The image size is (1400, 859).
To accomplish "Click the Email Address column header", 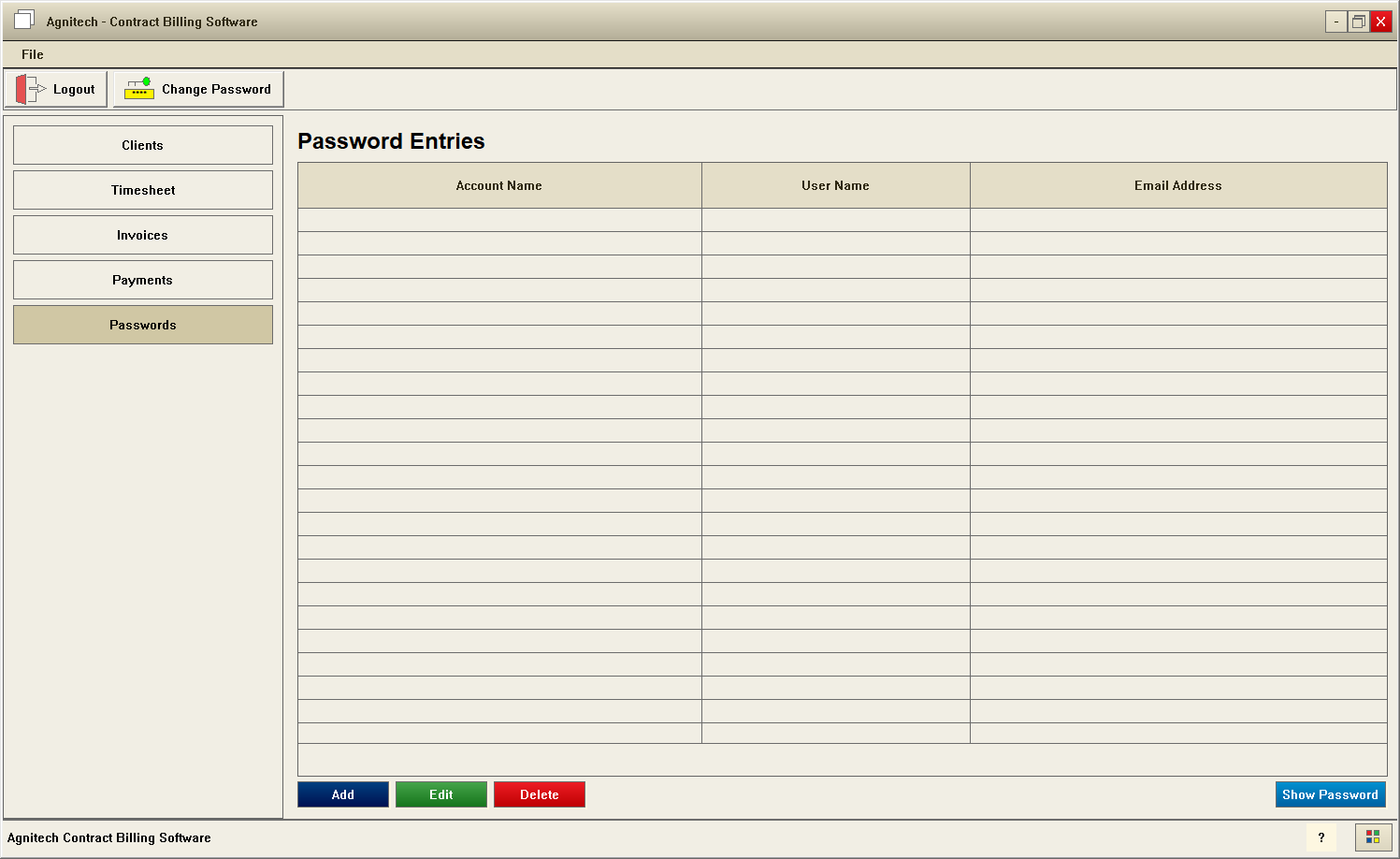I will [x=1178, y=185].
